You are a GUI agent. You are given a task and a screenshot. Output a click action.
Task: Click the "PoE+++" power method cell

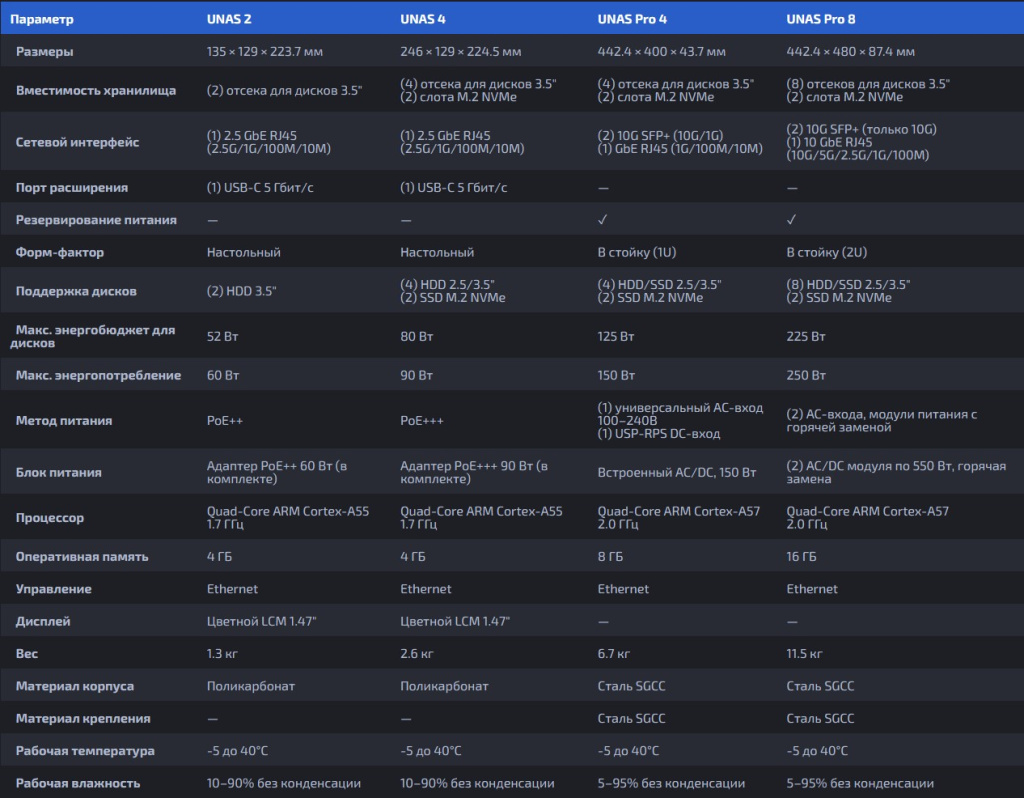(424, 421)
